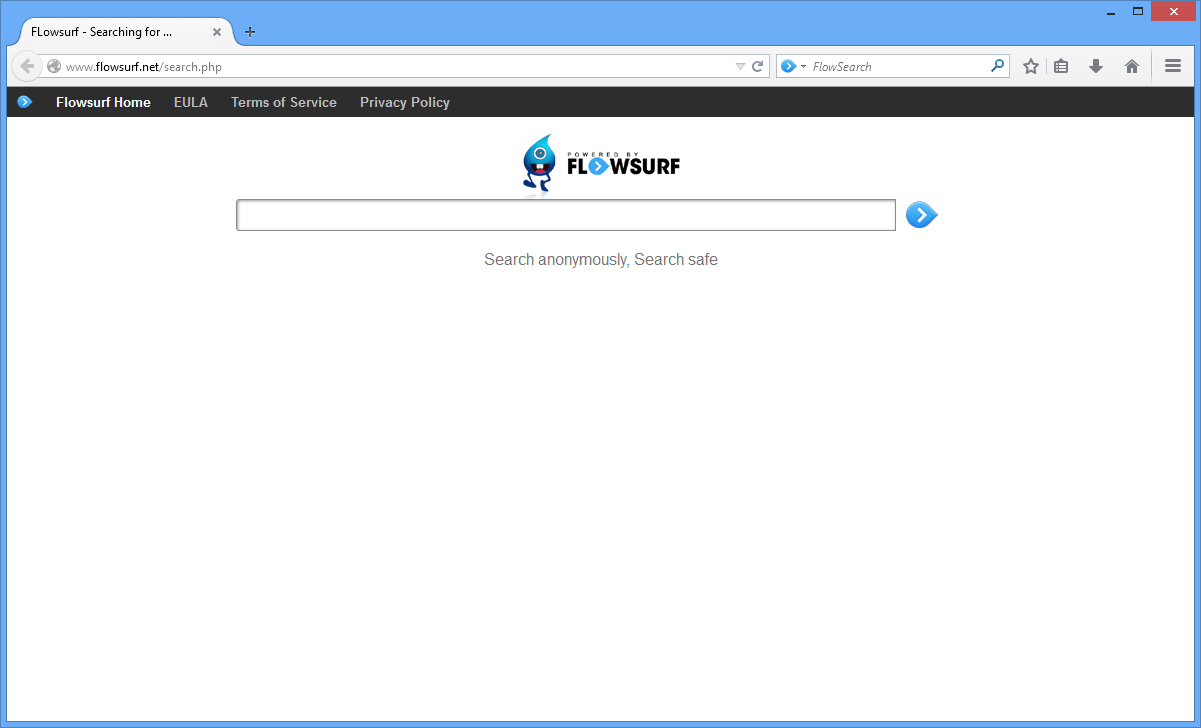Image resolution: width=1201 pixels, height=728 pixels.
Task: Maximize the browser window
Action: point(1137,11)
